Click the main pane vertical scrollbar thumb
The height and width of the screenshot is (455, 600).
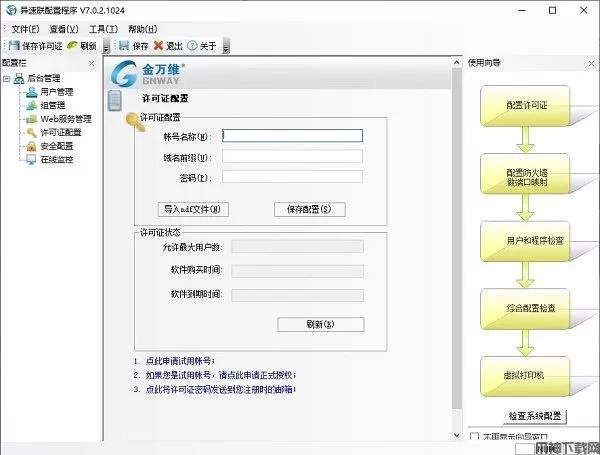pos(457,239)
